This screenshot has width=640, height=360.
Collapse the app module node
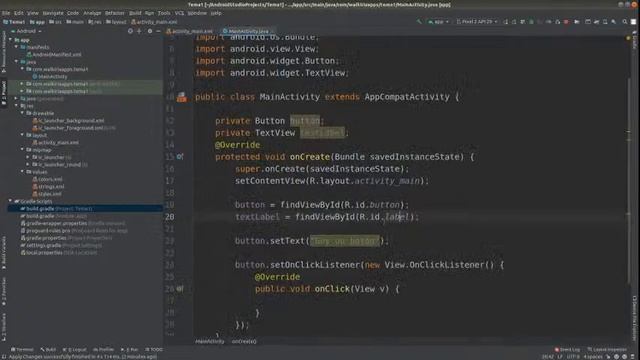[x=11, y=40]
